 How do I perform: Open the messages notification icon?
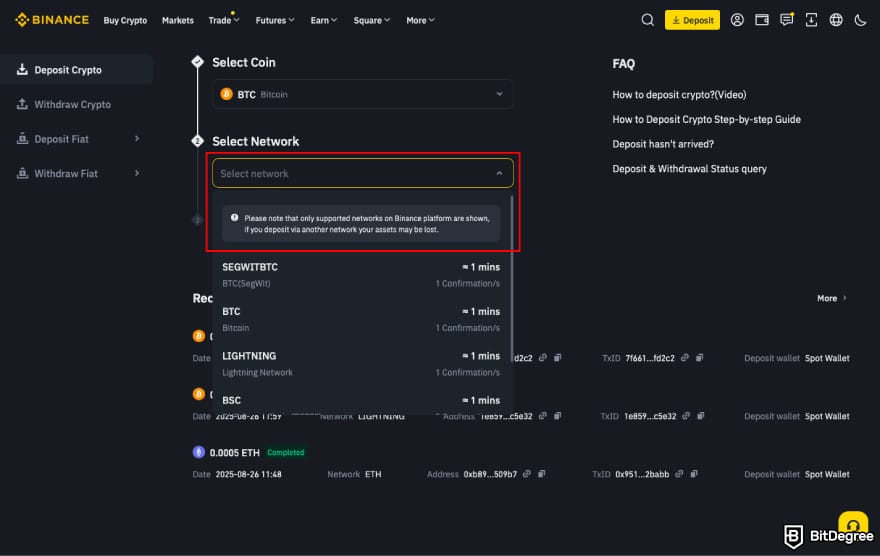(x=786, y=20)
